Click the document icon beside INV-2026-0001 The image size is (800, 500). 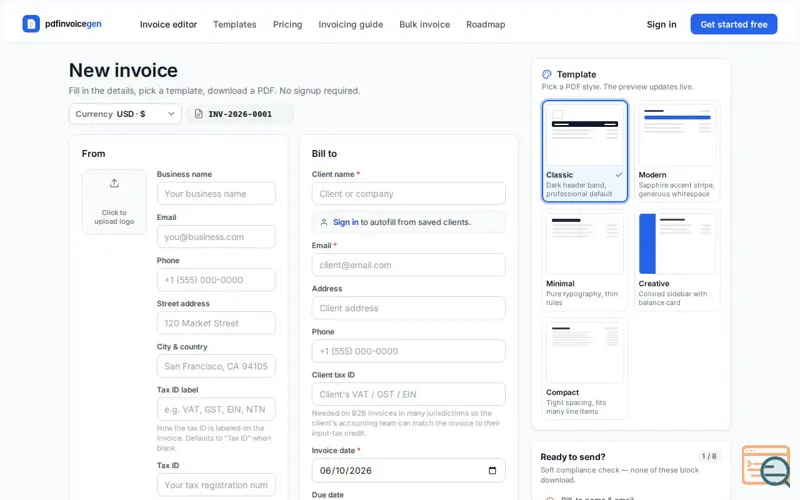pos(199,114)
